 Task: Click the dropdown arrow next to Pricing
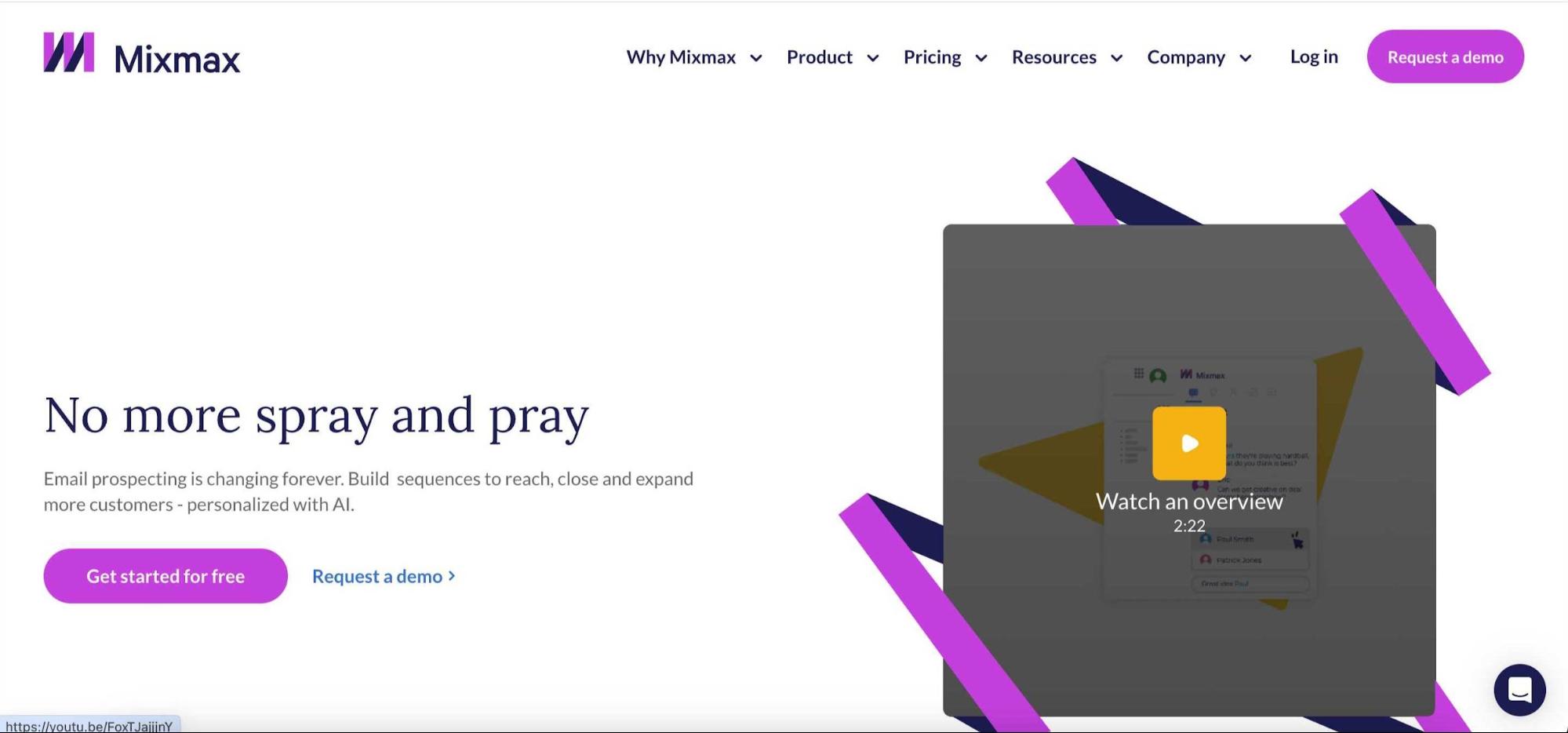pos(981,58)
